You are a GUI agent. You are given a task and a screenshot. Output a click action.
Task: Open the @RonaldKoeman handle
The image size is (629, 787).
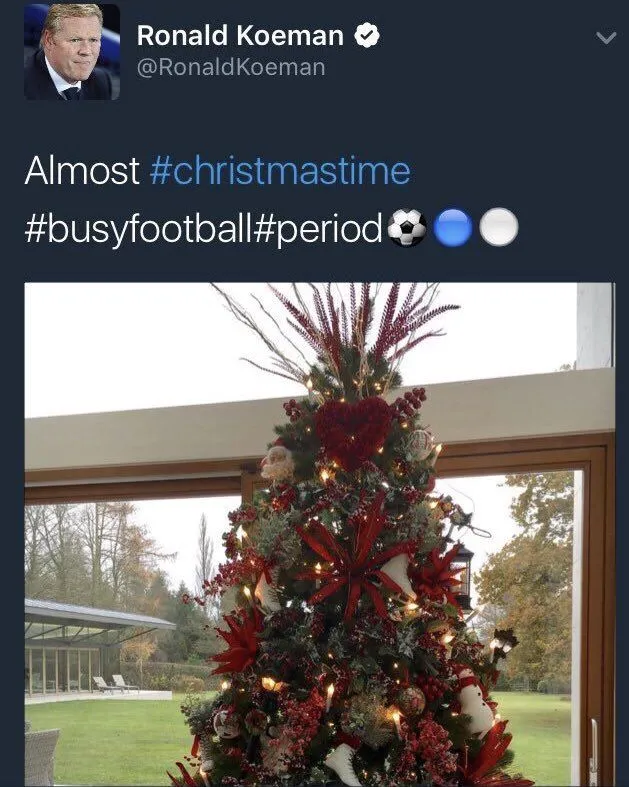(230, 67)
